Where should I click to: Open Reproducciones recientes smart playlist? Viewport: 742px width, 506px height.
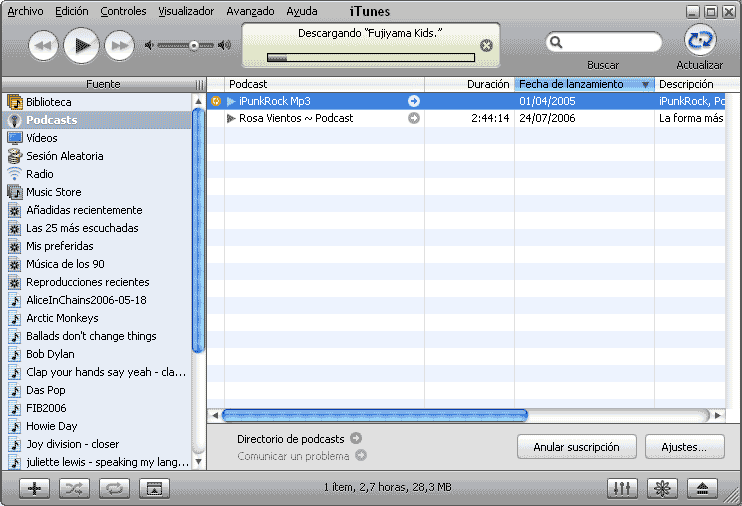[x=97, y=282]
